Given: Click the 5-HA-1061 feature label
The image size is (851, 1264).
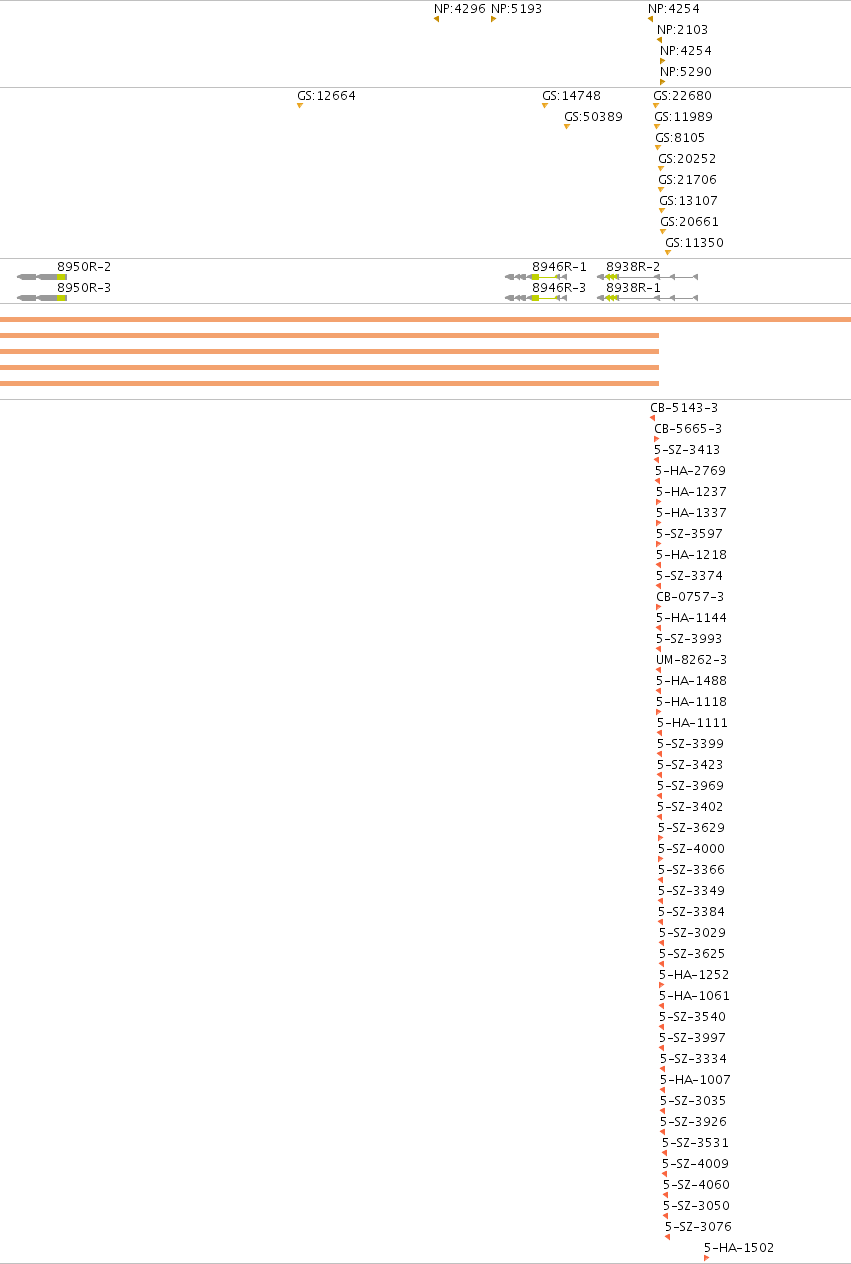Looking at the screenshot, I should coord(694,996).
